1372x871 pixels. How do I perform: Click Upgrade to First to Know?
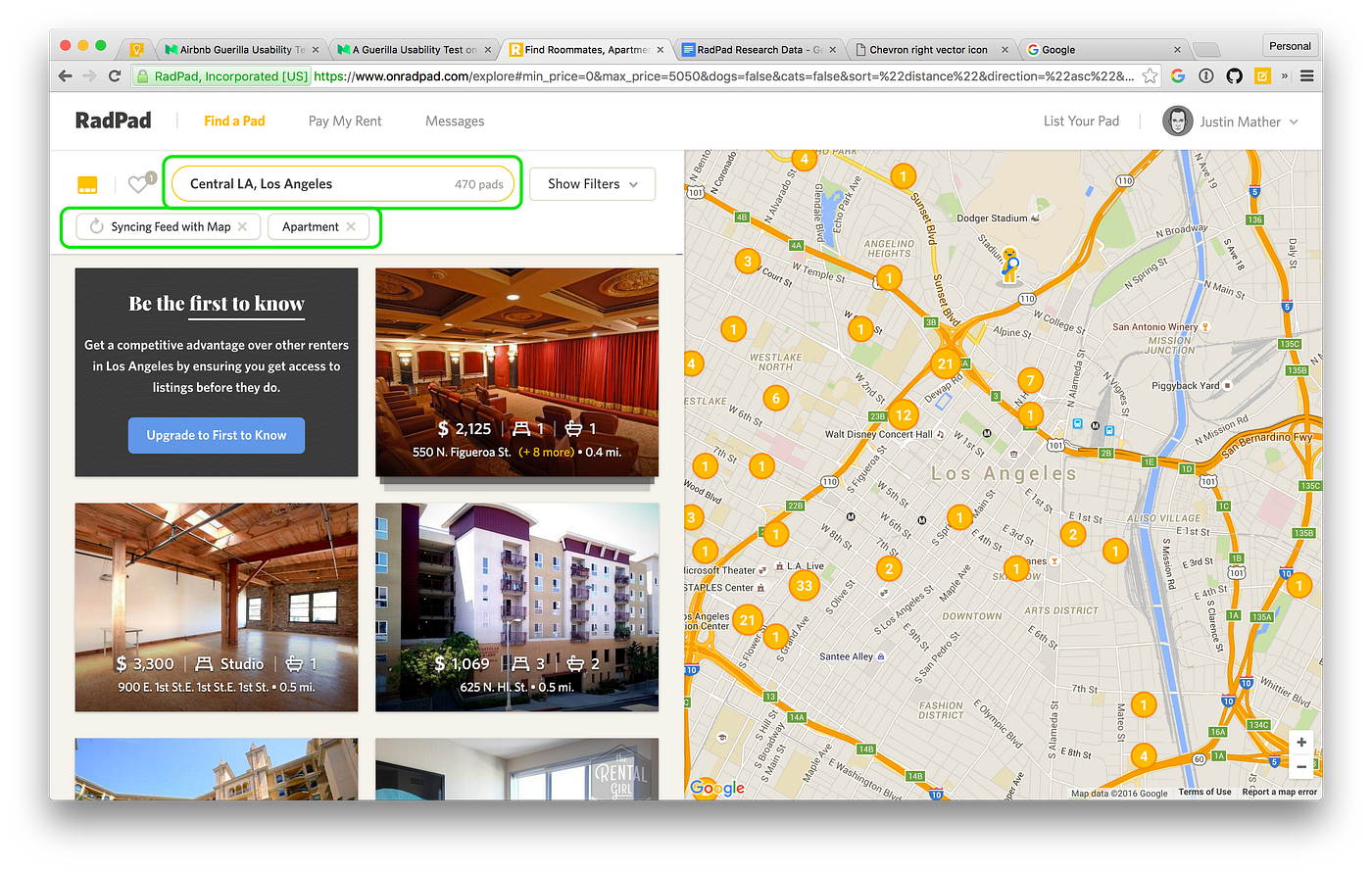point(216,435)
